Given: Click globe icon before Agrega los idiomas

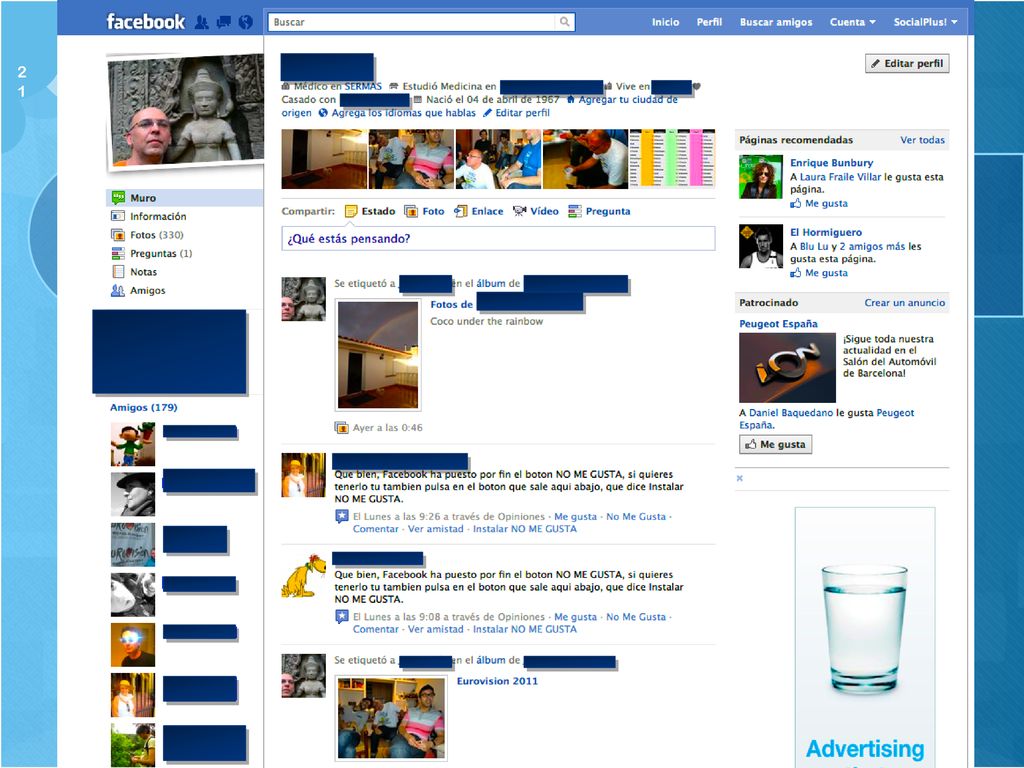Looking at the screenshot, I should [323, 113].
